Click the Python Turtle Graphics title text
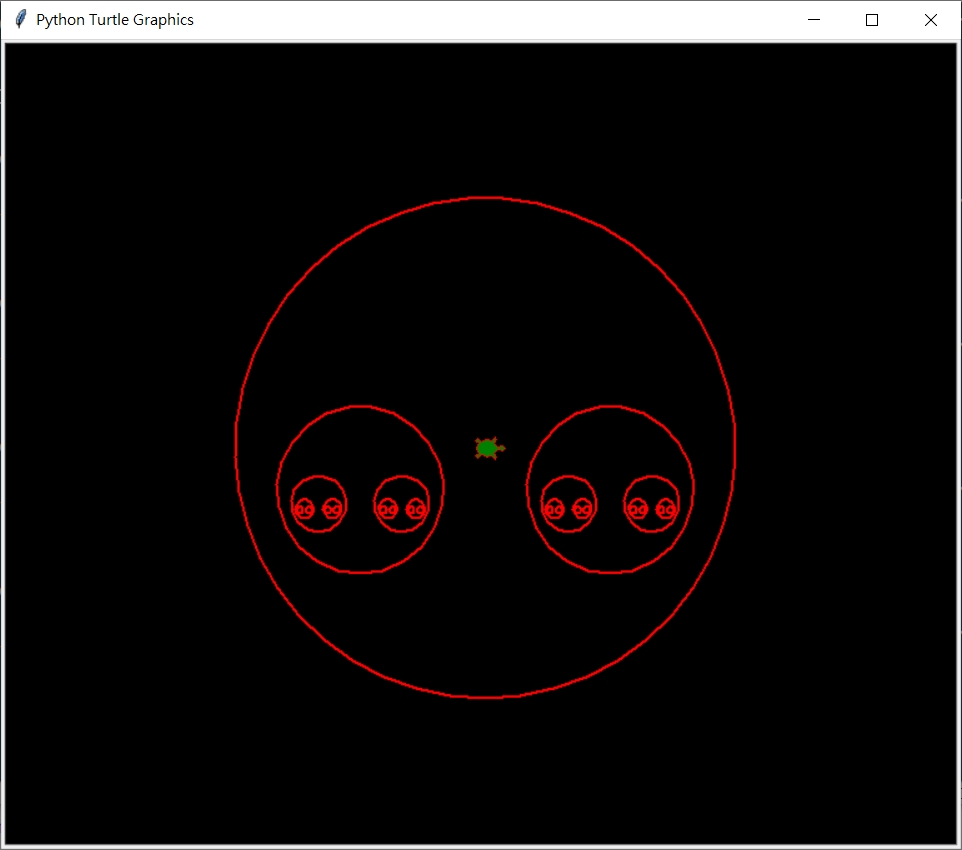 point(115,19)
